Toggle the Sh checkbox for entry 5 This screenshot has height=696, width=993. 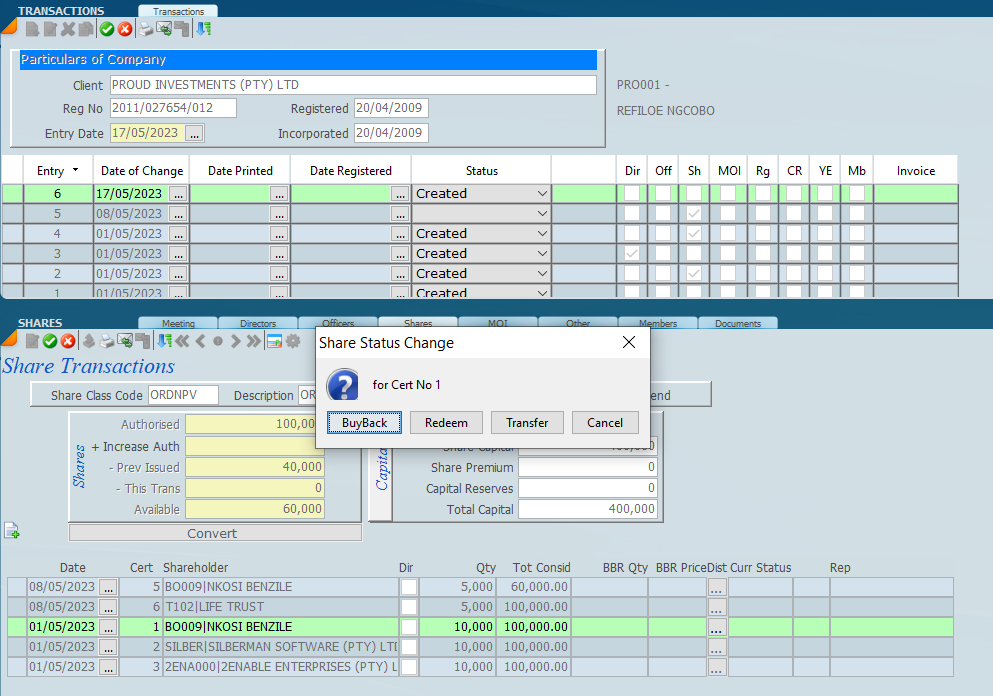(x=693, y=213)
